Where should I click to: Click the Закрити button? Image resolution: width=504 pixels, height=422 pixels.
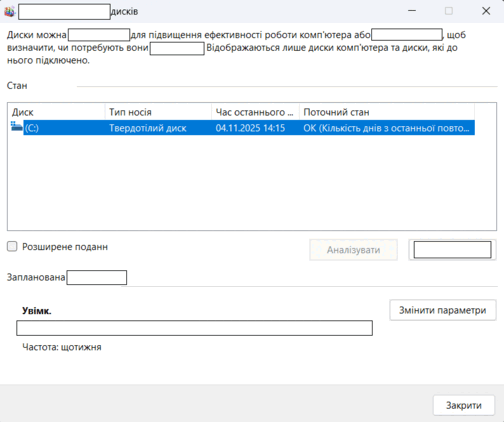click(464, 405)
